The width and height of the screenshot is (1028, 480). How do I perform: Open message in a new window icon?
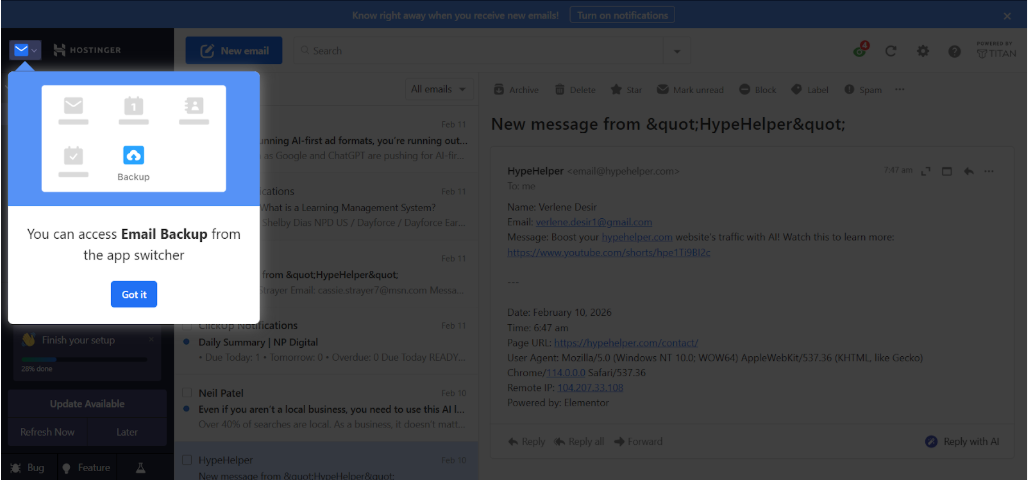point(947,171)
